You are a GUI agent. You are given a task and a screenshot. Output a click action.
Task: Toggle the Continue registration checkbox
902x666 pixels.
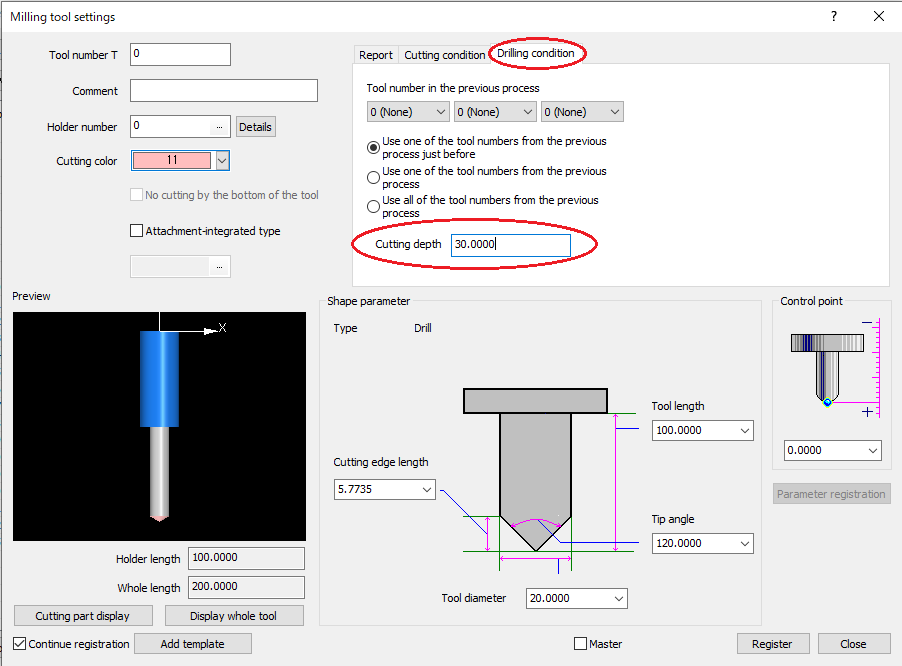pyautogui.click(x=20, y=644)
